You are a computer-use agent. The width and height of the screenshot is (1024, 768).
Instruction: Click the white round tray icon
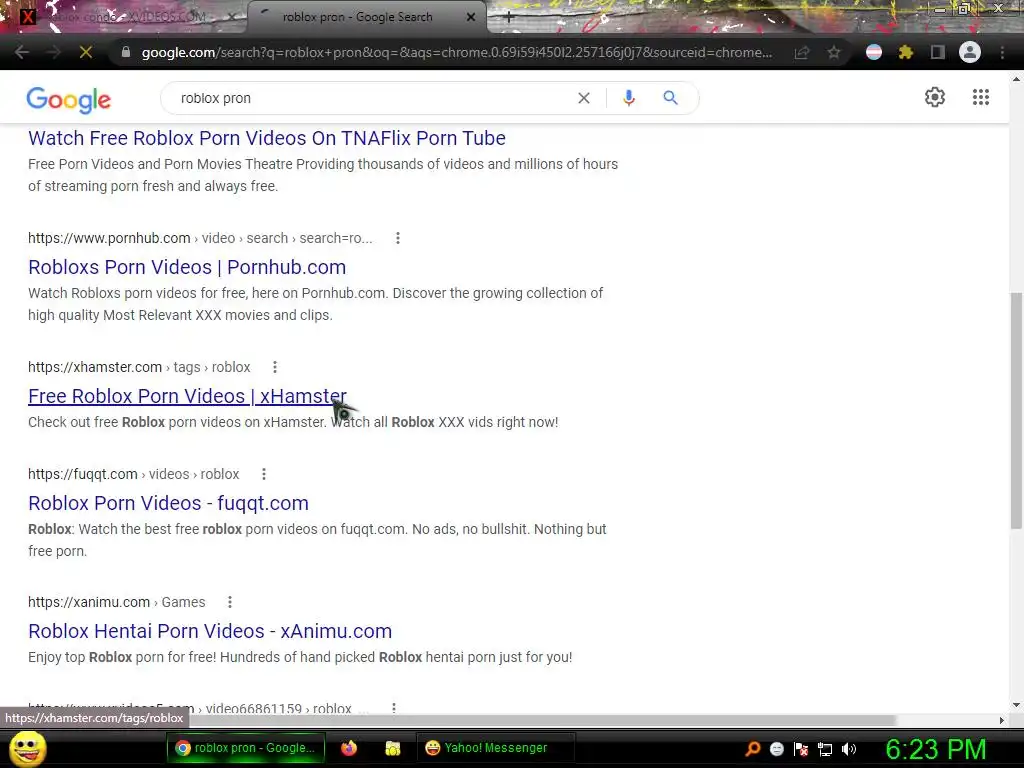coord(776,749)
